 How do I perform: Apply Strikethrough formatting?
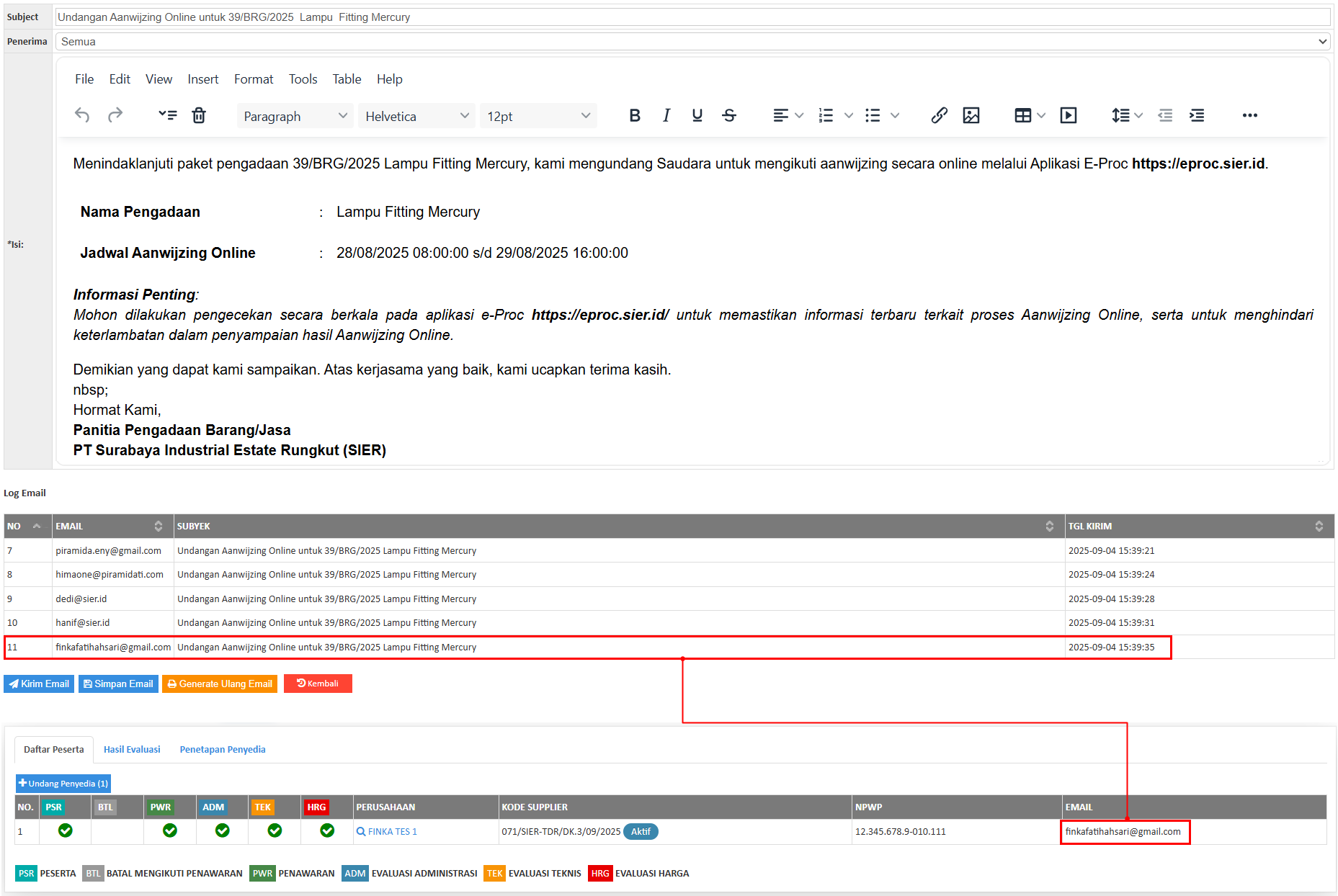[728, 115]
